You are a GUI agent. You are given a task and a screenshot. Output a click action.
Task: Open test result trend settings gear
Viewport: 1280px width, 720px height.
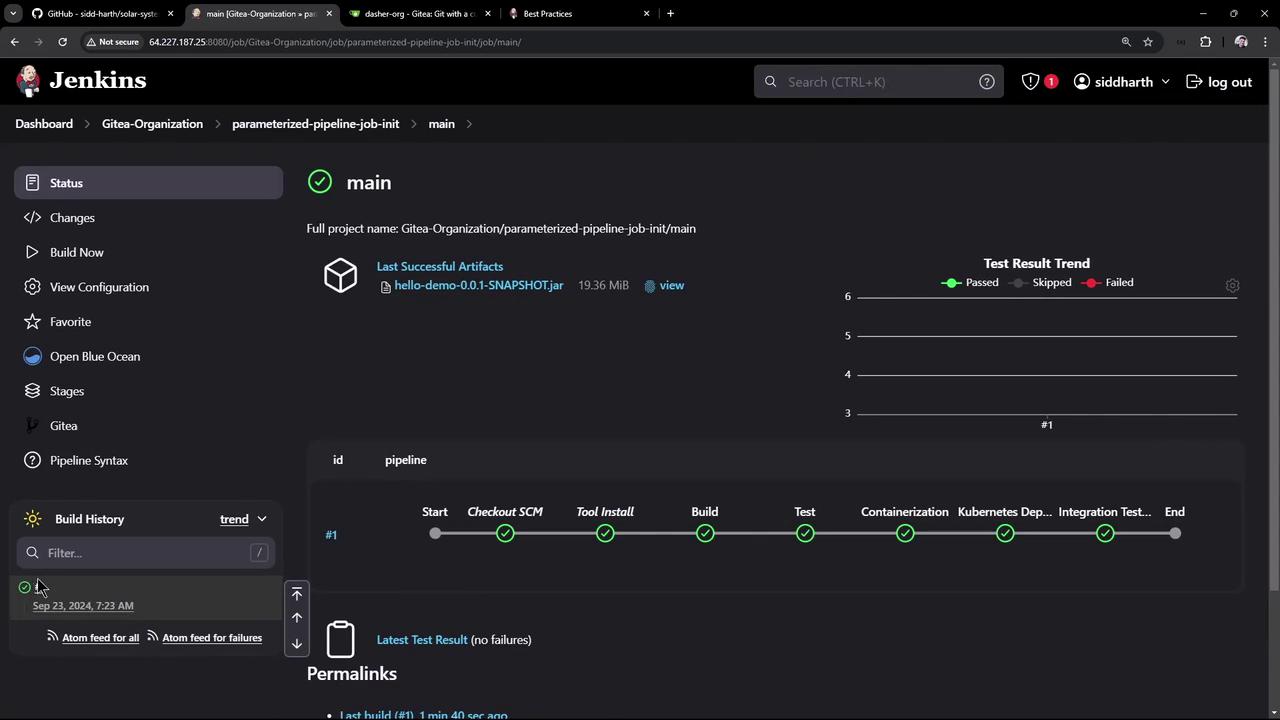1232,285
